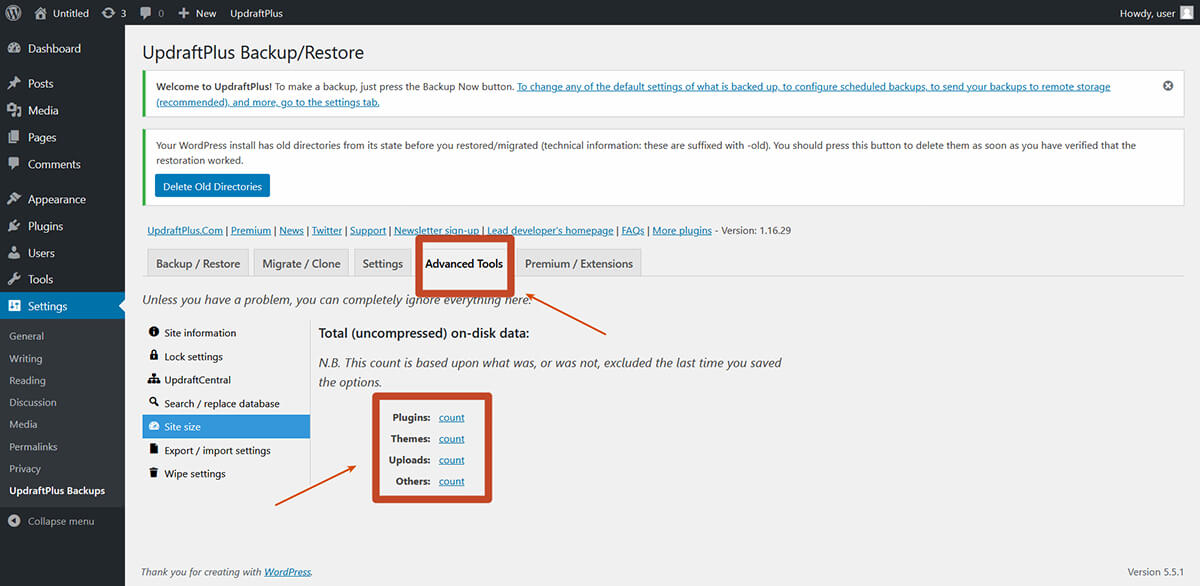1200x586 pixels.
Task: Click the Export / import settings file icon
Action: (154, 450)
